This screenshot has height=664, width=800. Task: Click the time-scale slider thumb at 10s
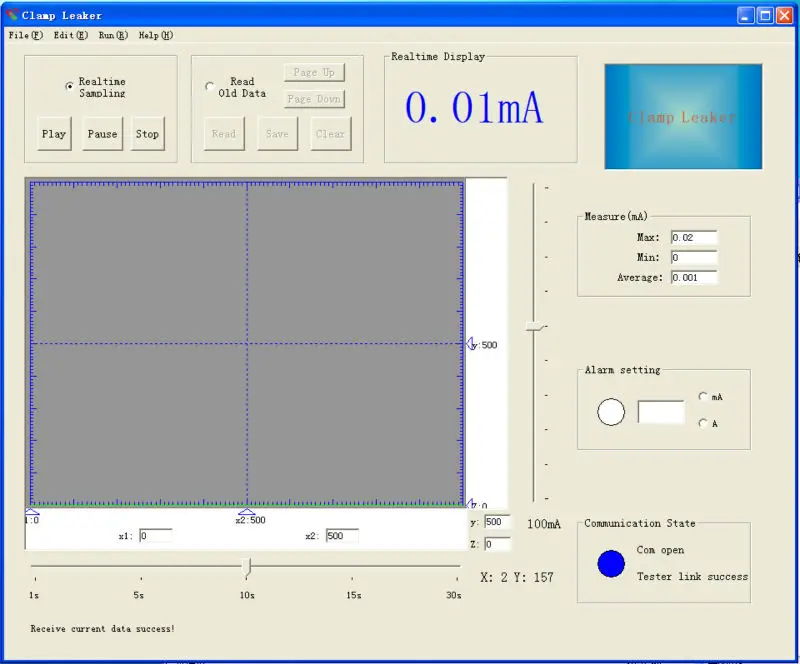(247, 568)
